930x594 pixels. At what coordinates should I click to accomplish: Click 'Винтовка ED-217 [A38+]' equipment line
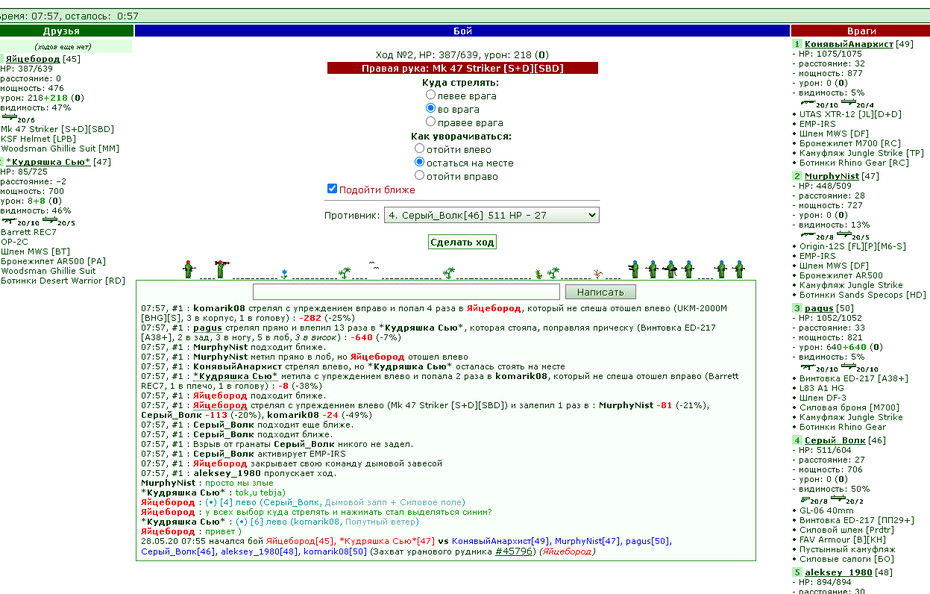tap(853, 378)
